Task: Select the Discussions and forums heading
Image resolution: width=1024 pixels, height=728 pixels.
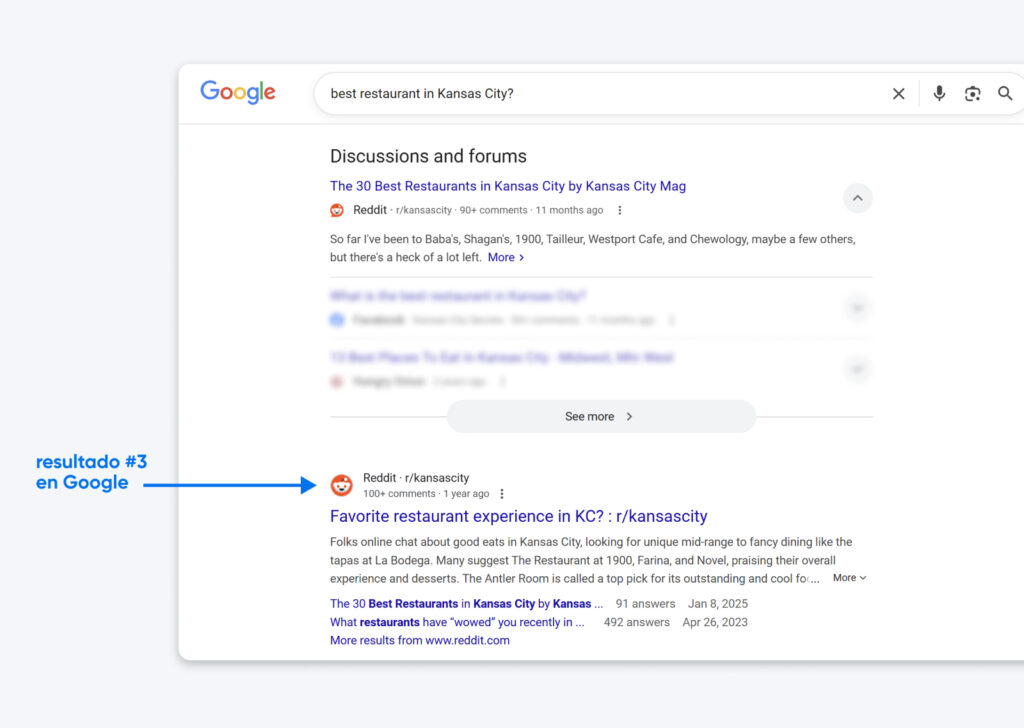Action: click(x=428, y=156)
